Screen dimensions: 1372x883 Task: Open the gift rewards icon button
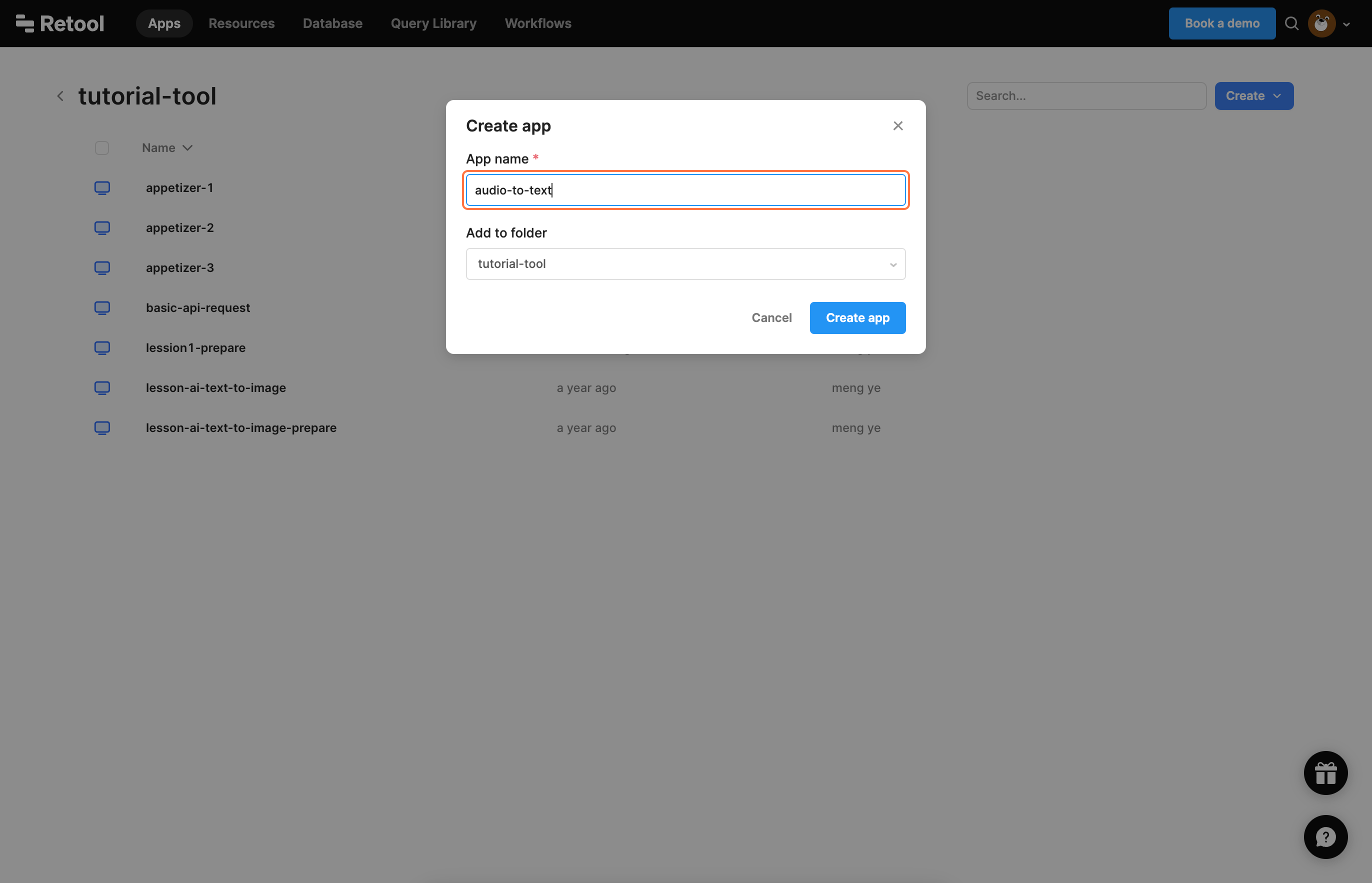1325,773
